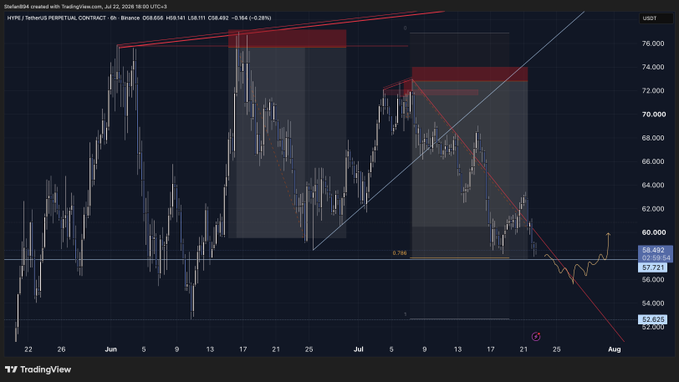The height and width of the screenshot is (382, 679).
Task: Click the 54.000 price axis label
Action: point(653,303)
